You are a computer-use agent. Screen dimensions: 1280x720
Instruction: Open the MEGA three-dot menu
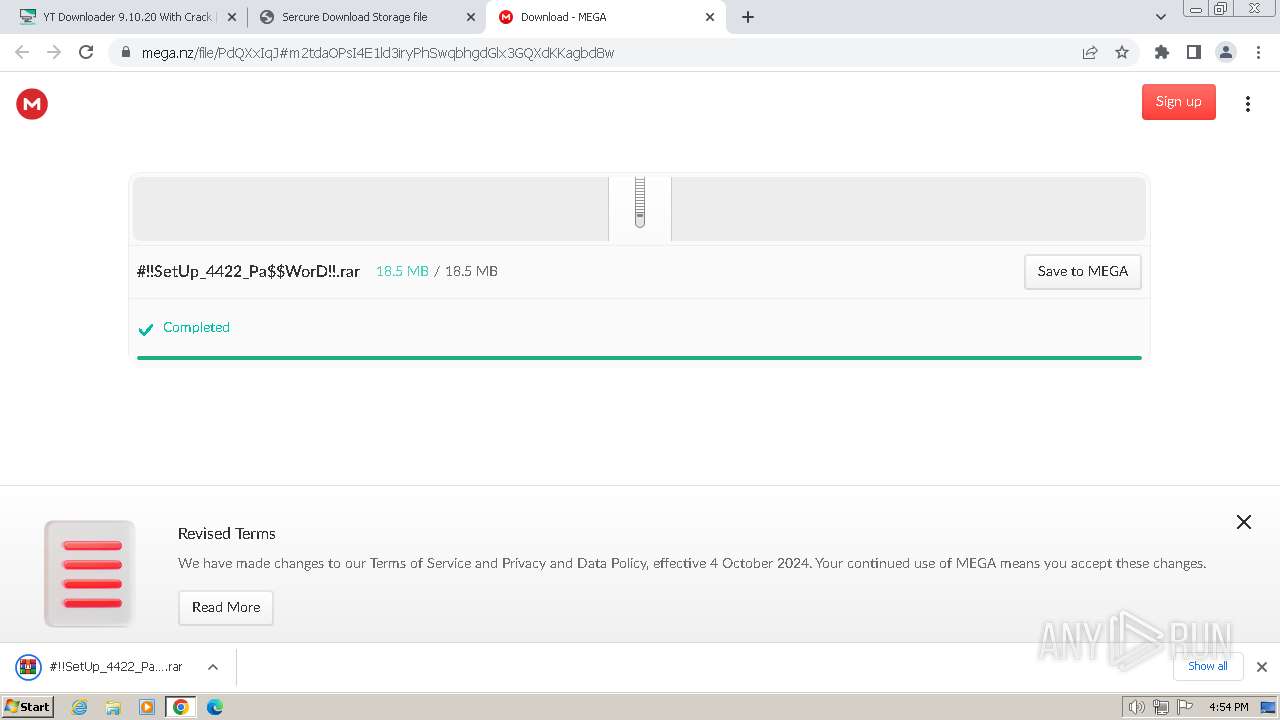[x=1247, y=104]
